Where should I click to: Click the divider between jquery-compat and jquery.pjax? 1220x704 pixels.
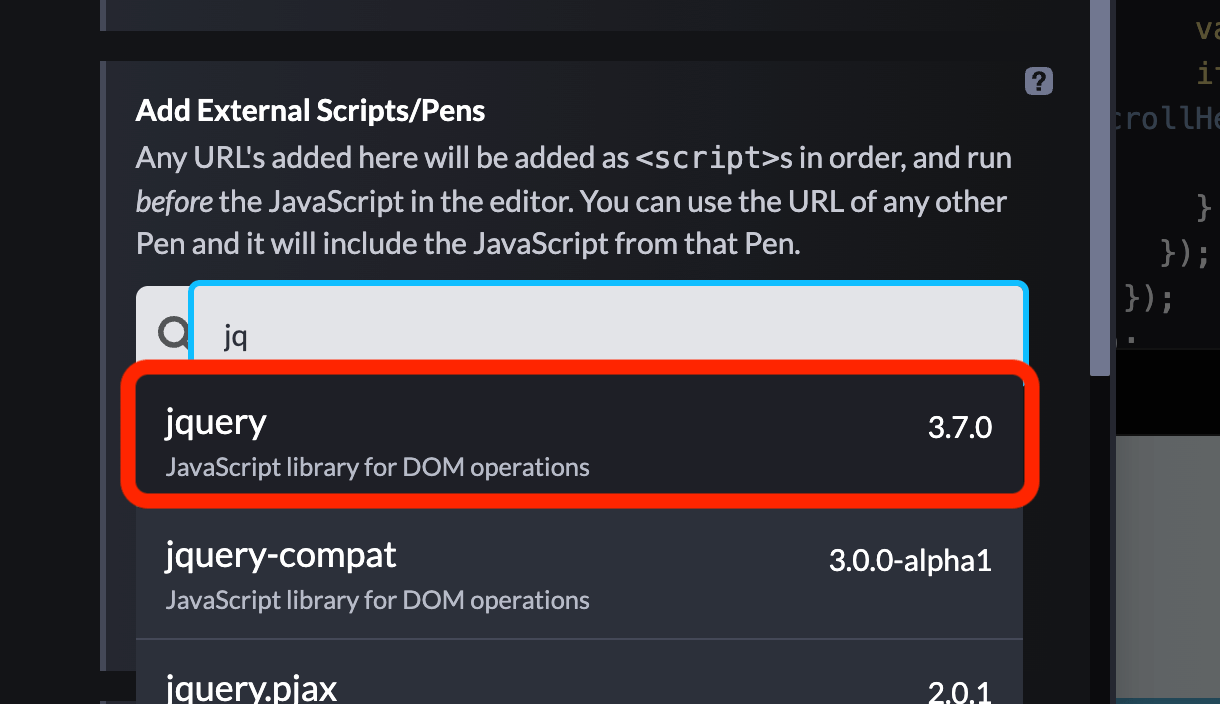(x=580, y=637)
